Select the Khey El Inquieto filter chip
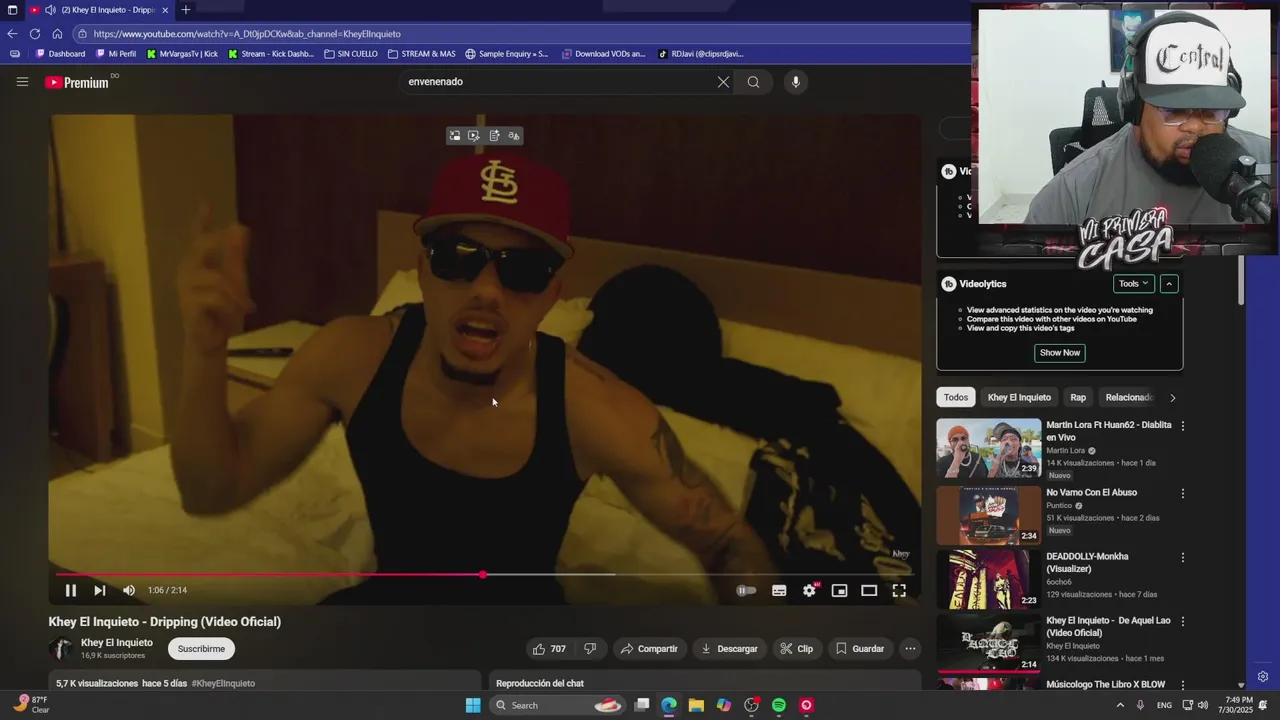 coord(1019,397)
